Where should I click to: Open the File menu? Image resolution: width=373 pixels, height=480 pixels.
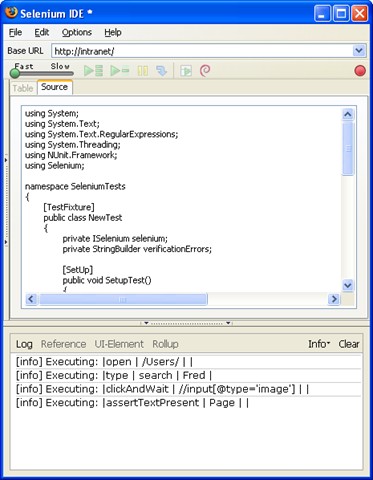pos(15,32)
